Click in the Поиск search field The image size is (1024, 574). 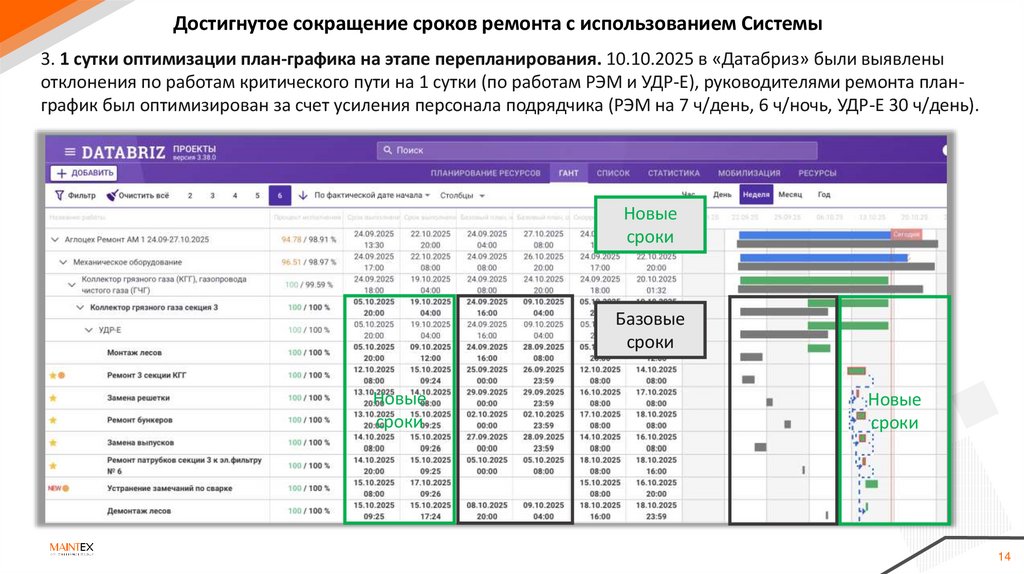tap(596, 150)
